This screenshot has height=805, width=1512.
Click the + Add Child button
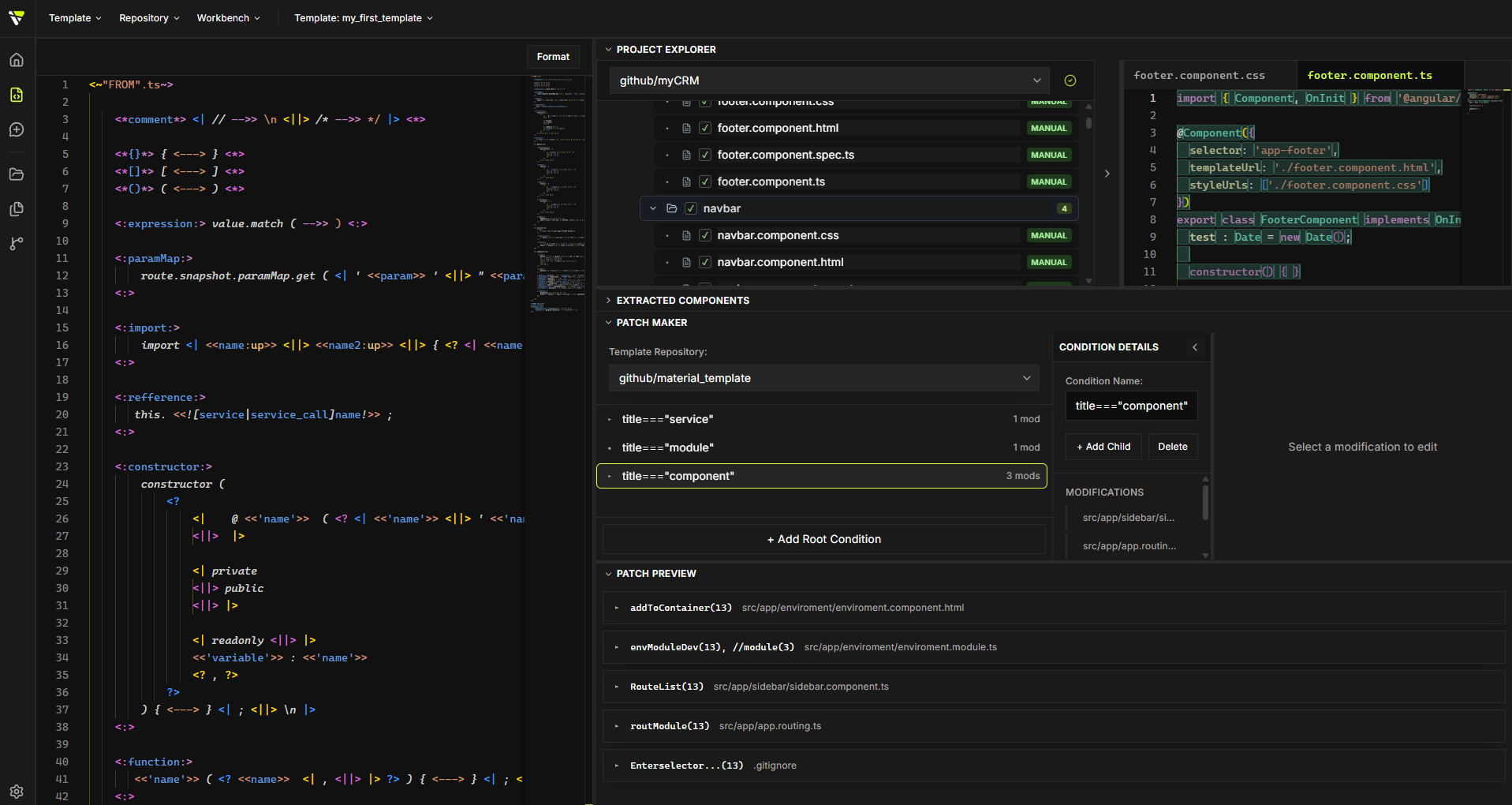coord(1104,447)
